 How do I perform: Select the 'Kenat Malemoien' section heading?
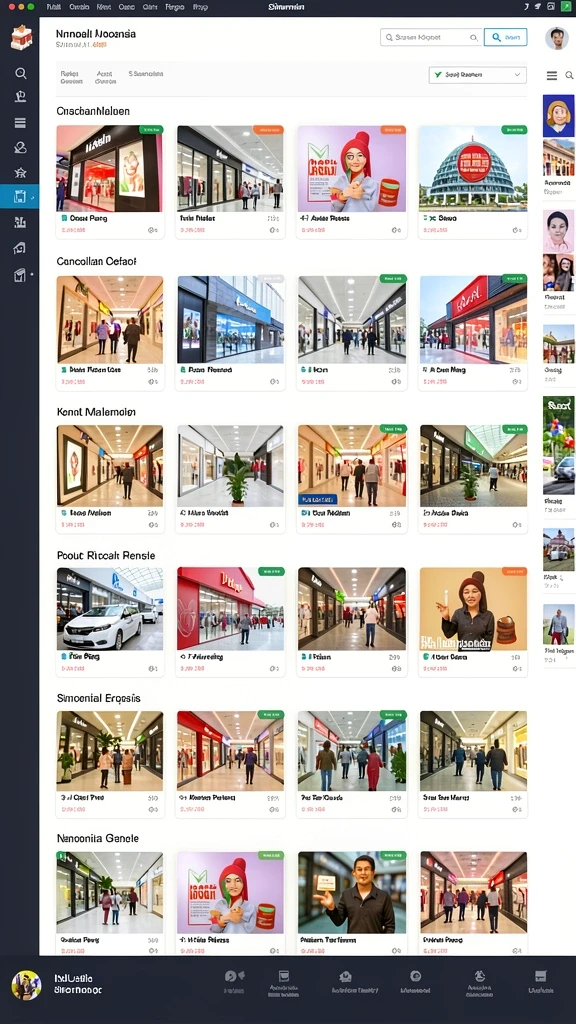pyautogui.click(x=97, y=412)
